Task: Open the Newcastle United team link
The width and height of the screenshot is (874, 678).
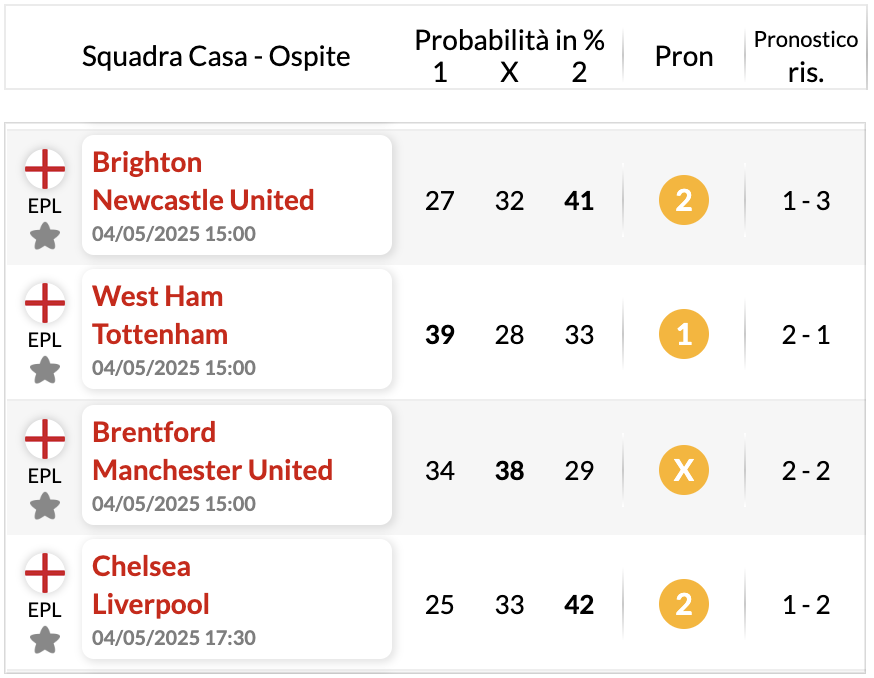Action: [203, 200]
